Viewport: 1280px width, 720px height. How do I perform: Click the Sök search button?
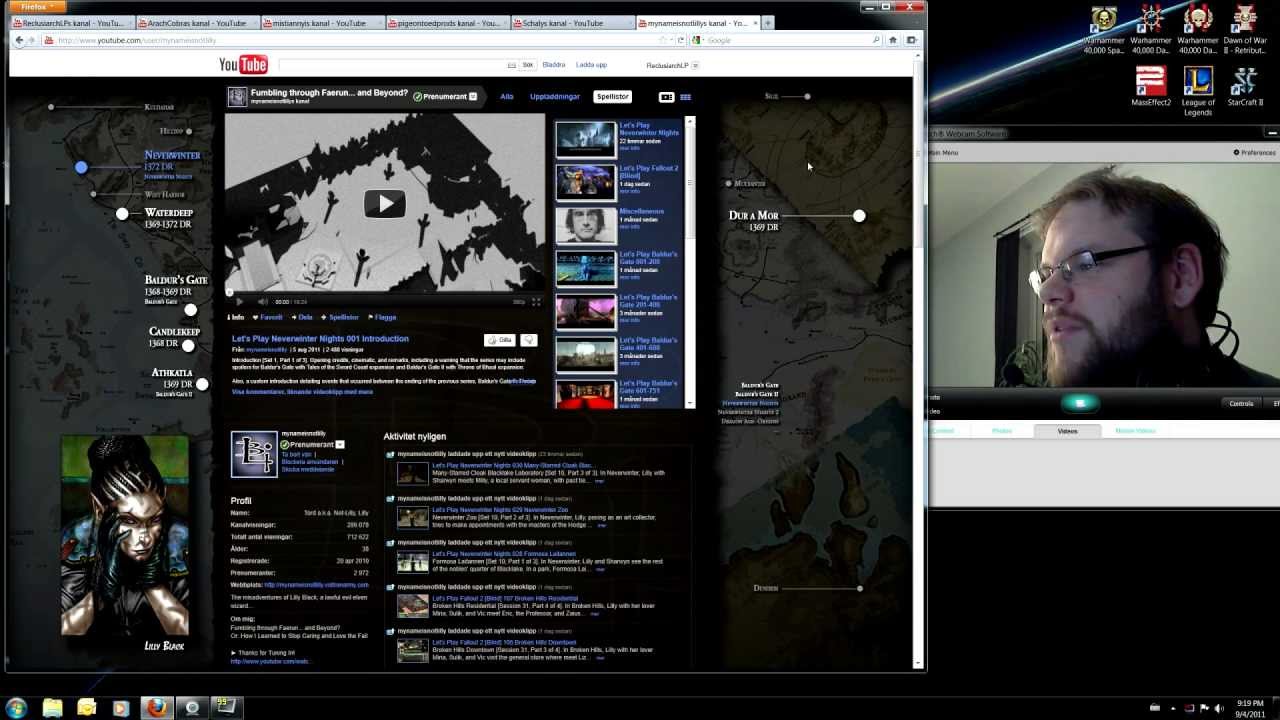(528, 65)
